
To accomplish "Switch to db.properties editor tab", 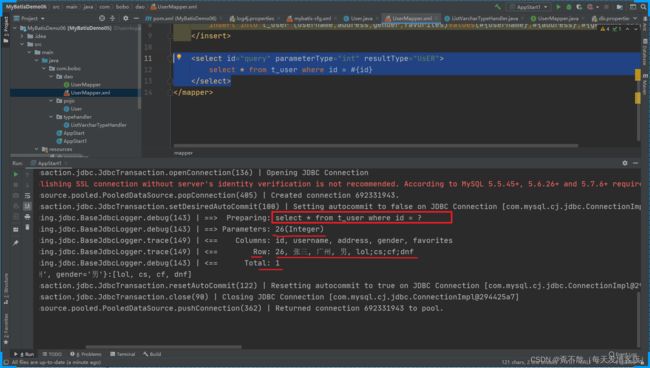I will pyautogui.click(x=610, y=18).
